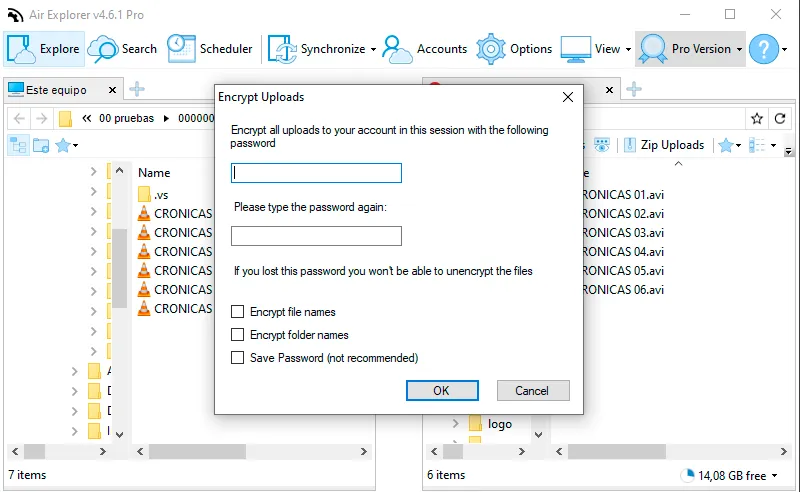Expand the logo folder in right tree
The width and height of the screenshot is (800, 492).
[456, 423]
